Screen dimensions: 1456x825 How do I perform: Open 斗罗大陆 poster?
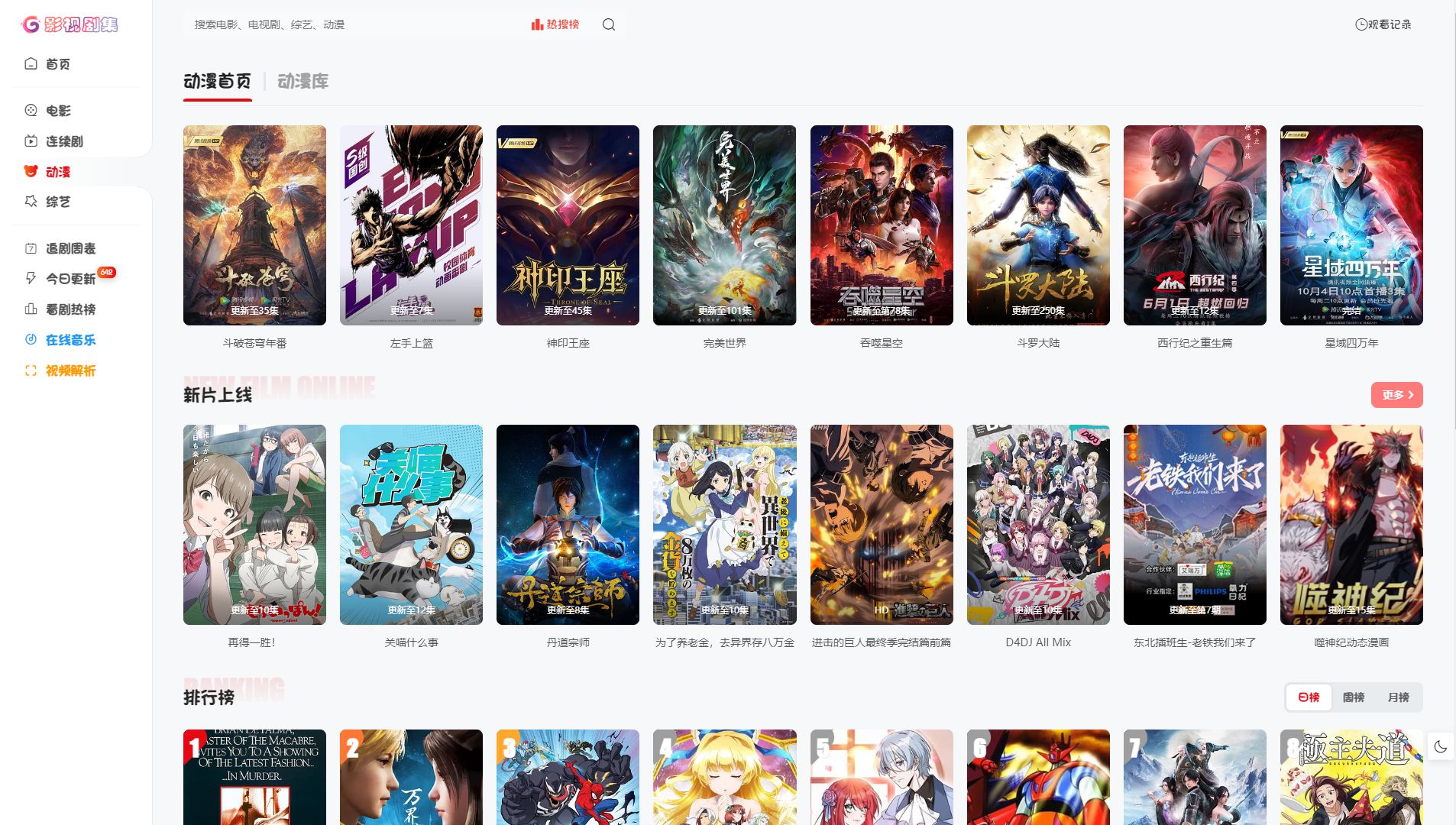pos(1038,225)
